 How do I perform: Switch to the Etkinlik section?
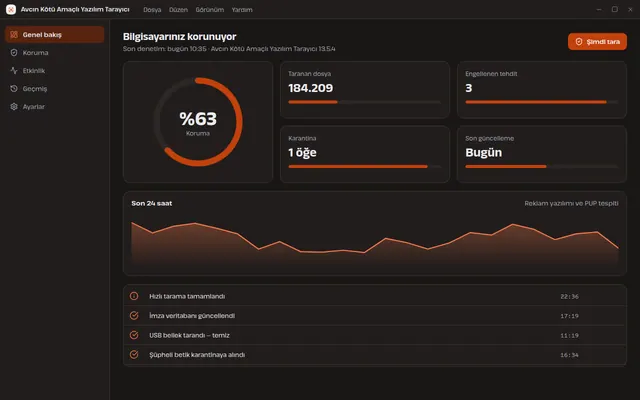click(55, 71)
